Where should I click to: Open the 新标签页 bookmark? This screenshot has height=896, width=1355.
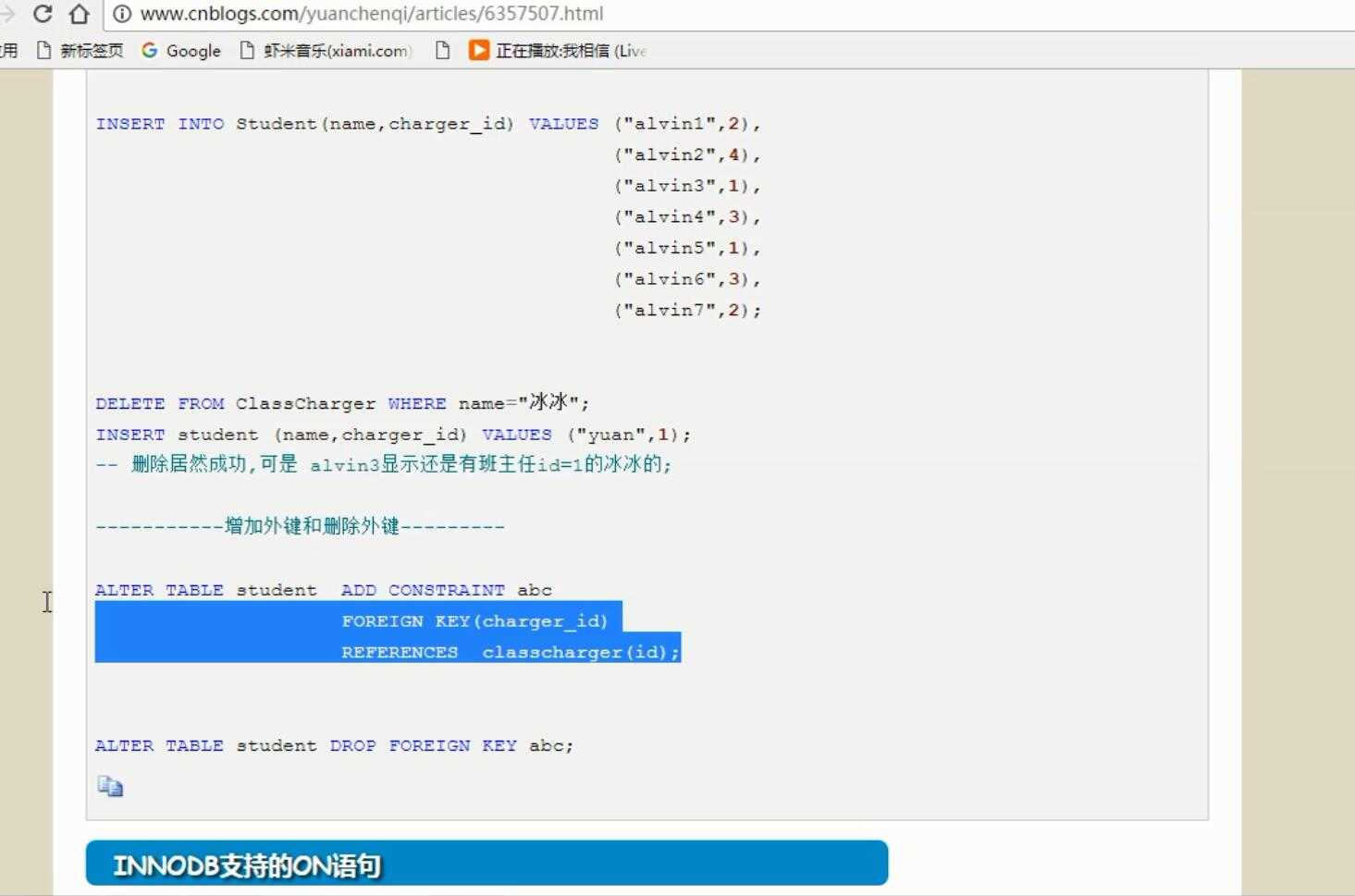[80, 51]
